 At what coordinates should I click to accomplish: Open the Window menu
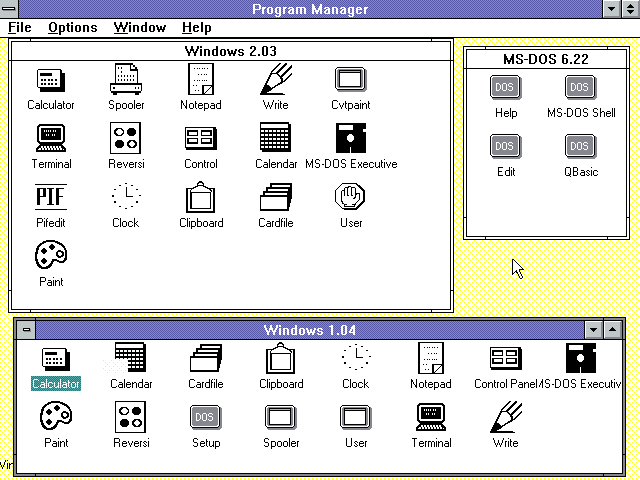pyautogui.click(x=140, y=27)
